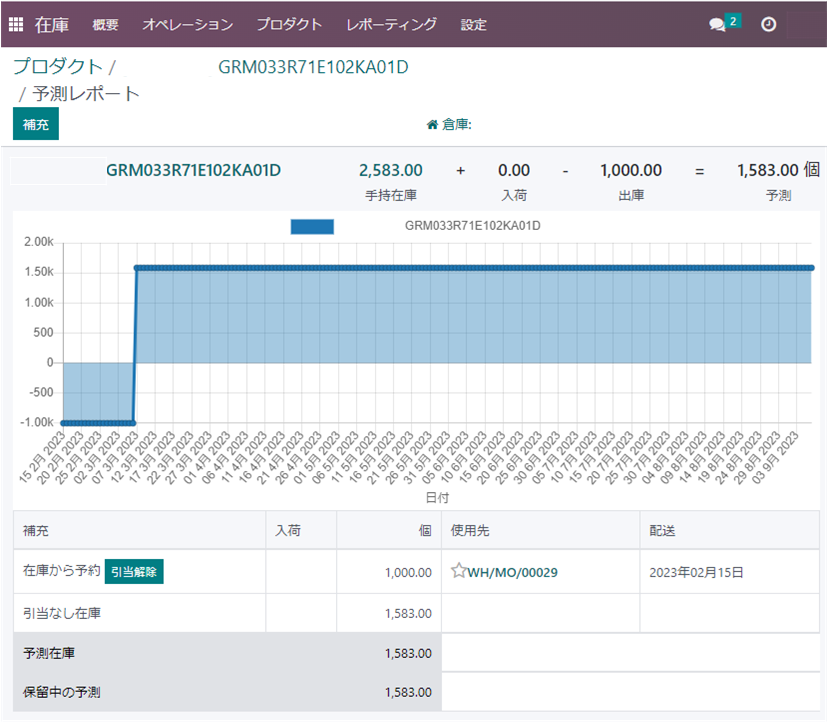Open the activities clock icon
This screenshot has width=828, height=722.
pos(768,24)
